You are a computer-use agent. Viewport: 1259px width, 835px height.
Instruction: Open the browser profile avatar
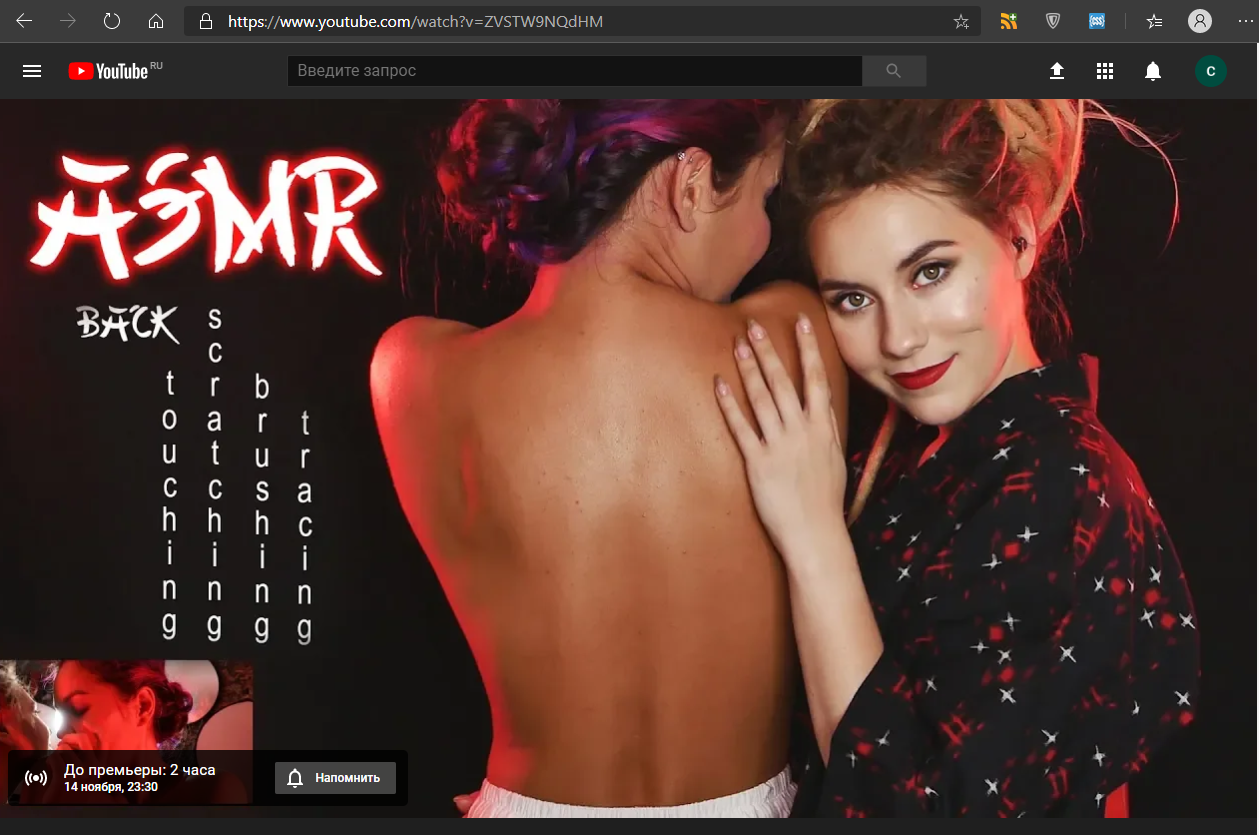[1199, 21]
